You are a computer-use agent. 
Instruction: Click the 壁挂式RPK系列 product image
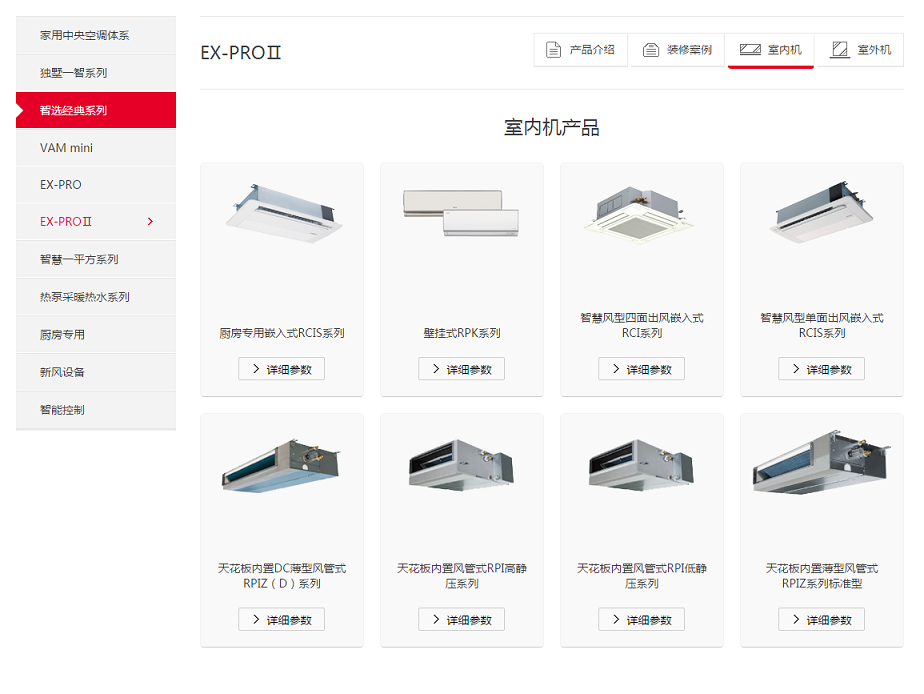(461, 213)
